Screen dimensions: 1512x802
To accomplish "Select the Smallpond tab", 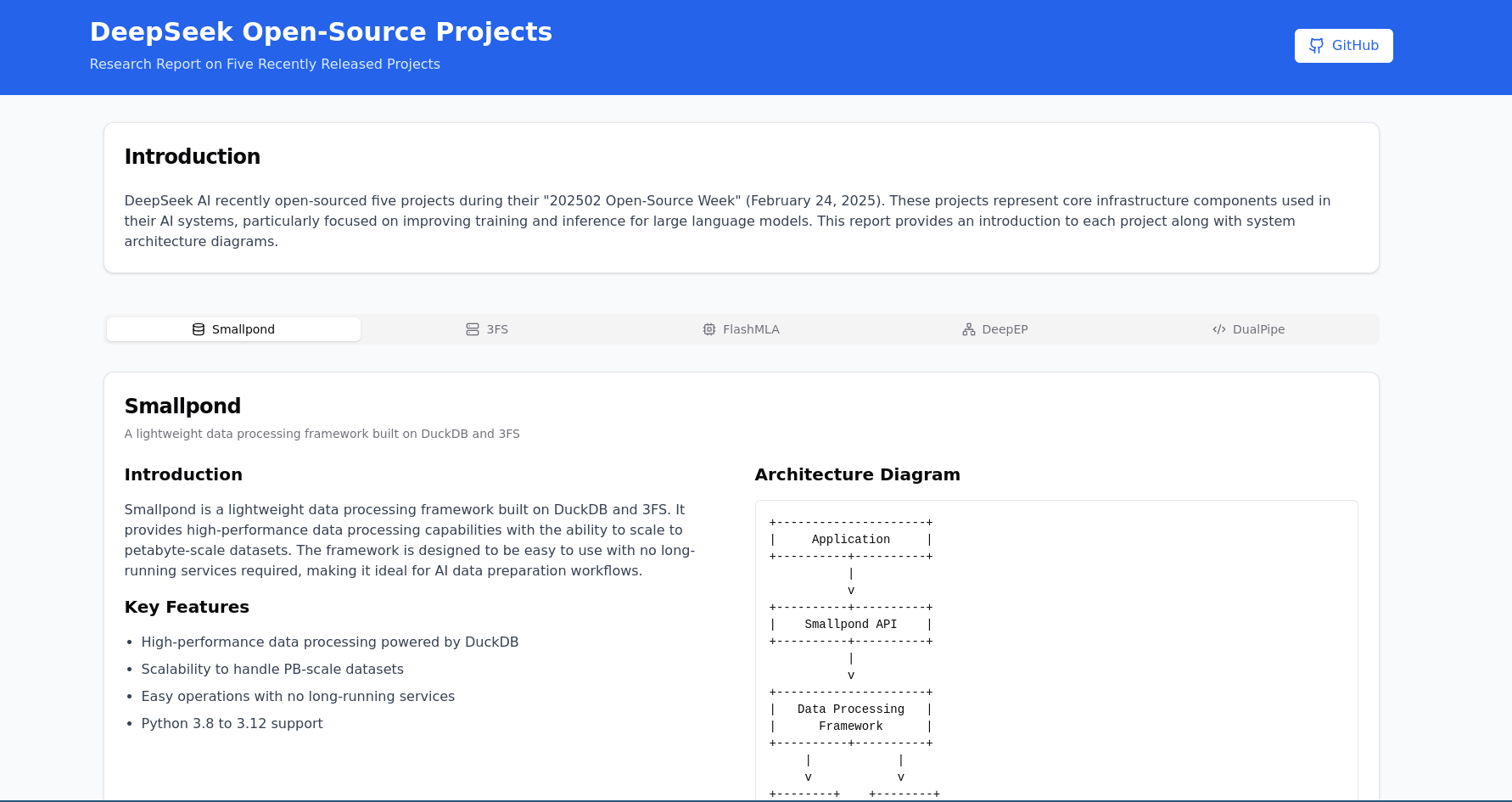I will click(x=233, y=329).
